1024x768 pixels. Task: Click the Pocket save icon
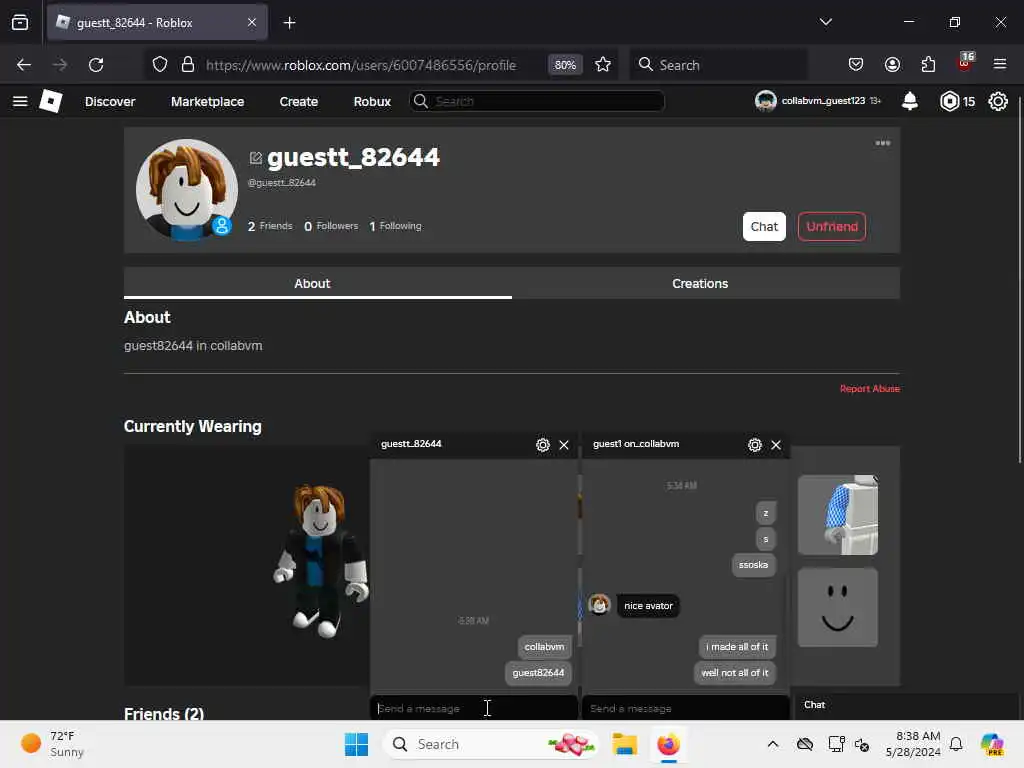point(856,65)
